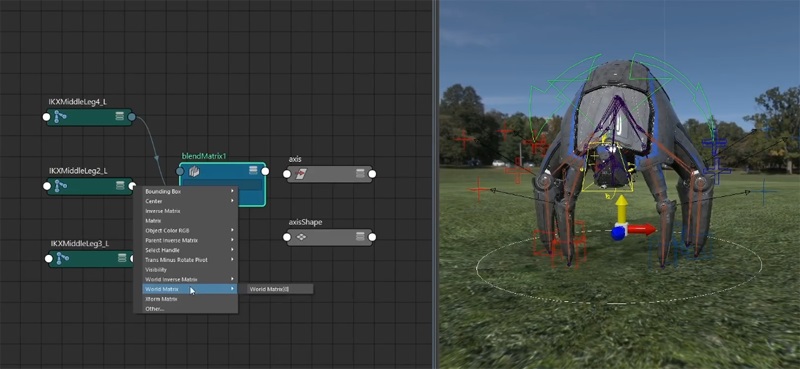This screenshot has width=800, height=369.
Task: Click the output port of blendMatrix1
Action: click(x=265, y=171)
